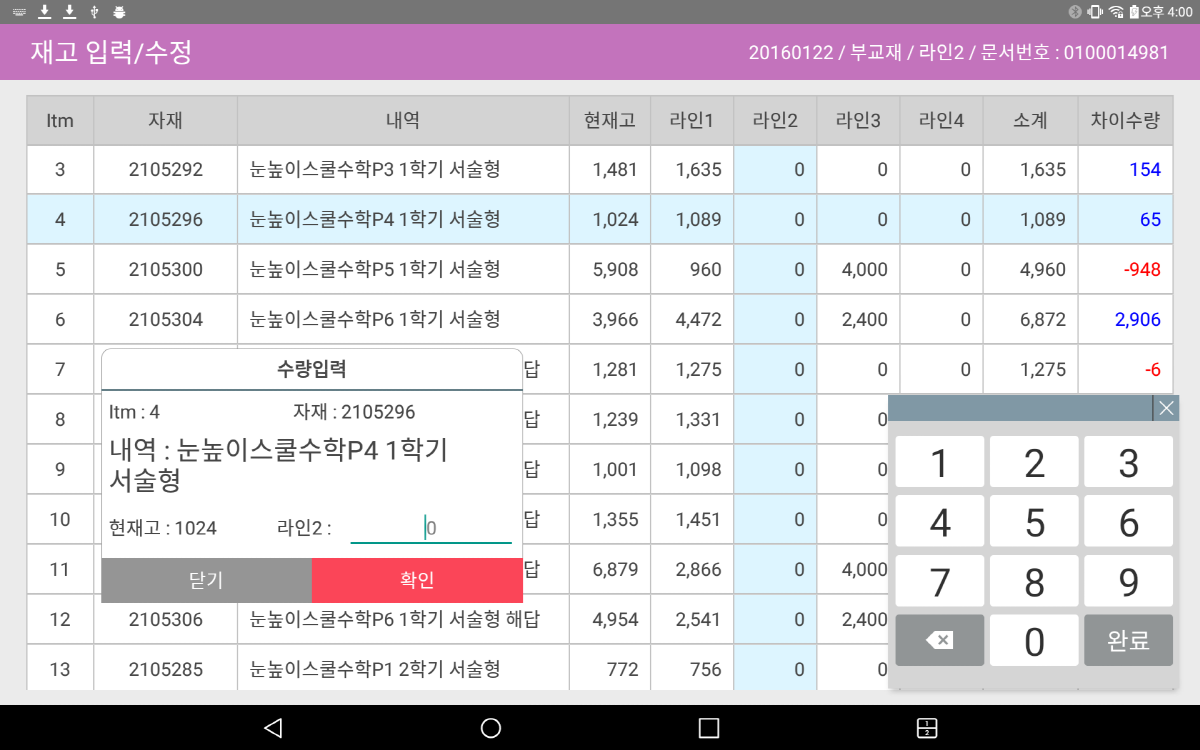Viewport: 1200px width, 750px height.
Task: Click current stock value 5,908
Action: click(x=615, y=270)
